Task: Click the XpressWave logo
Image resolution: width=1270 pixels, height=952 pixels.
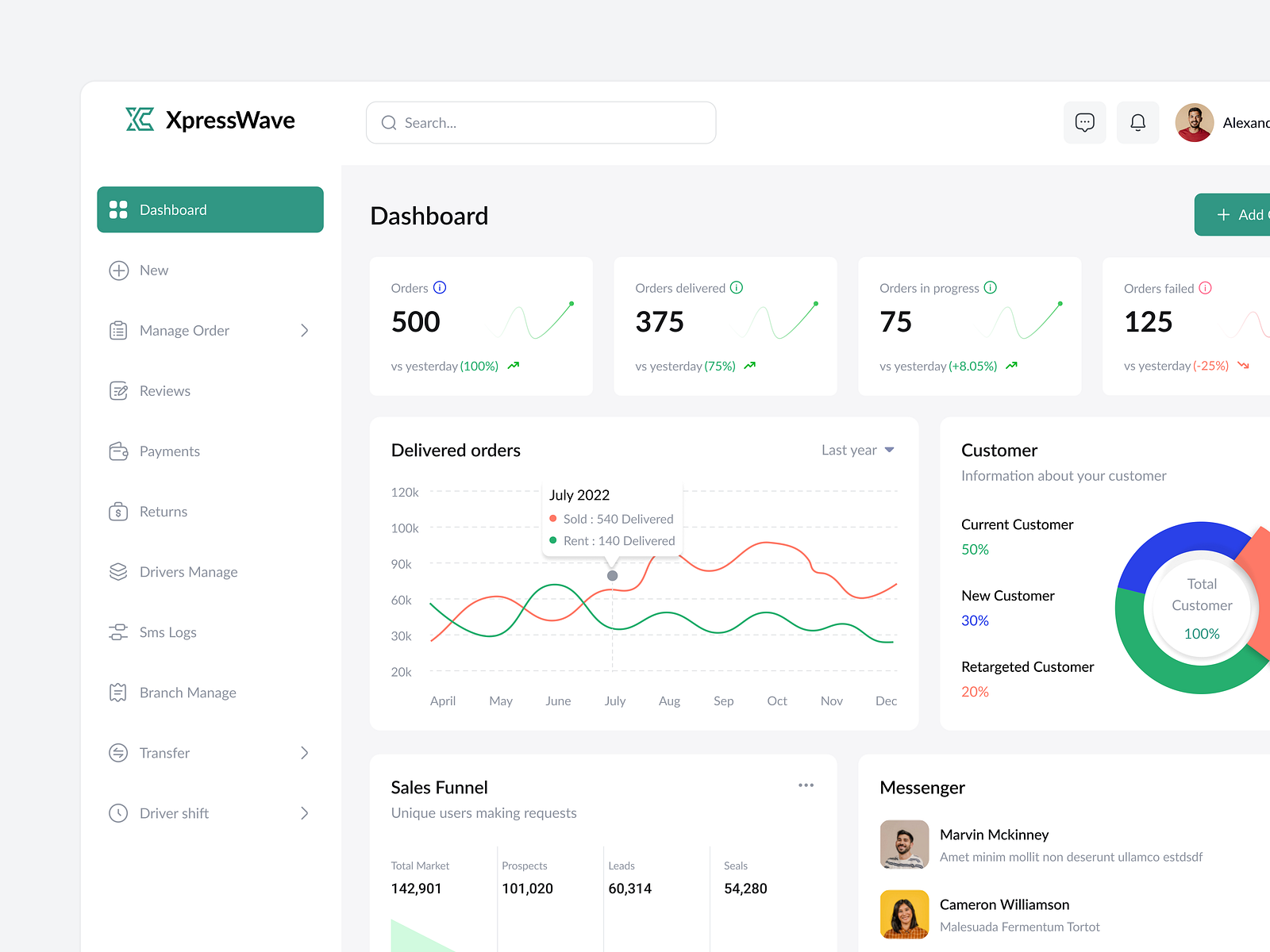Action: (210, 120)
